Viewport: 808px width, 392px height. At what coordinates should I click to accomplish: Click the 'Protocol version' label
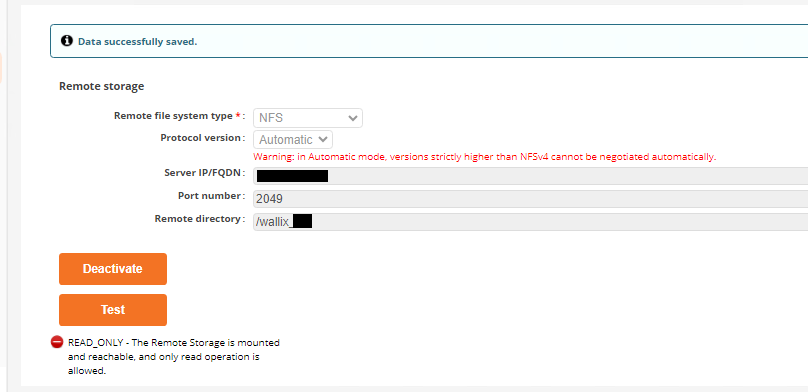[200, 138]
